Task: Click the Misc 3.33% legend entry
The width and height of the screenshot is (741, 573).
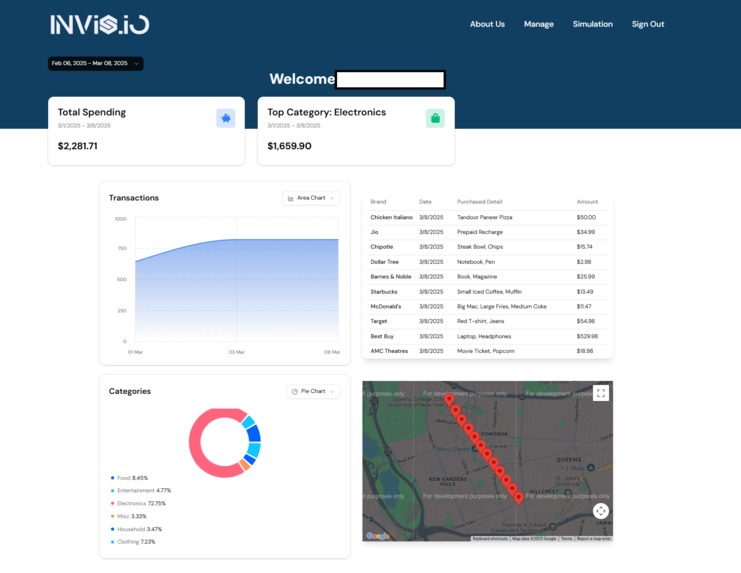Action: pos(129,516)
